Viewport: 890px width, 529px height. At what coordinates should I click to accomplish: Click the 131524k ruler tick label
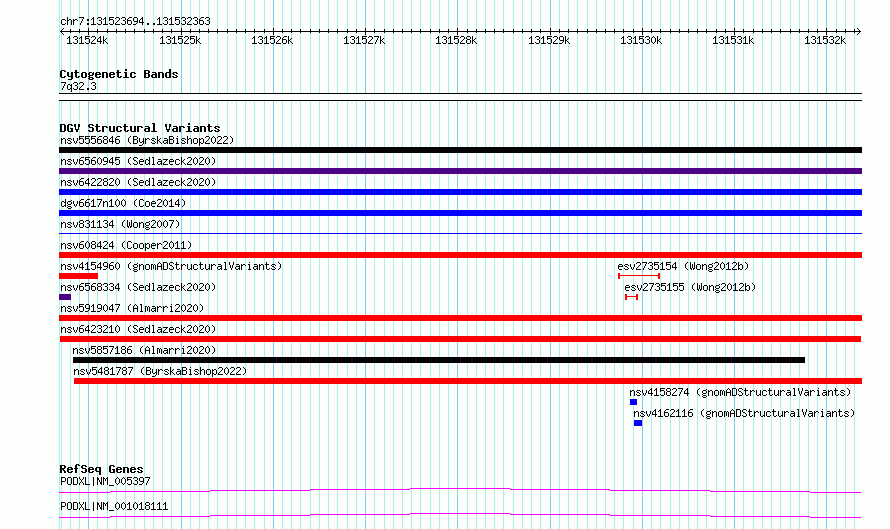87,40
